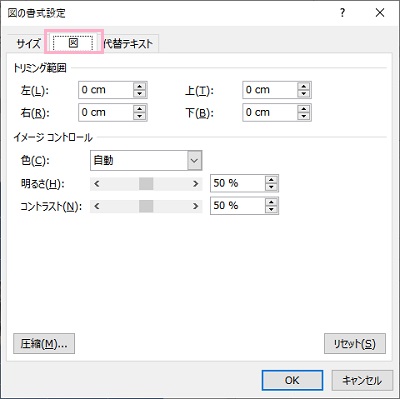Screen dimensions: 400x399
Task: Click the コントラスト slider thumb
Action: (146, 206)
